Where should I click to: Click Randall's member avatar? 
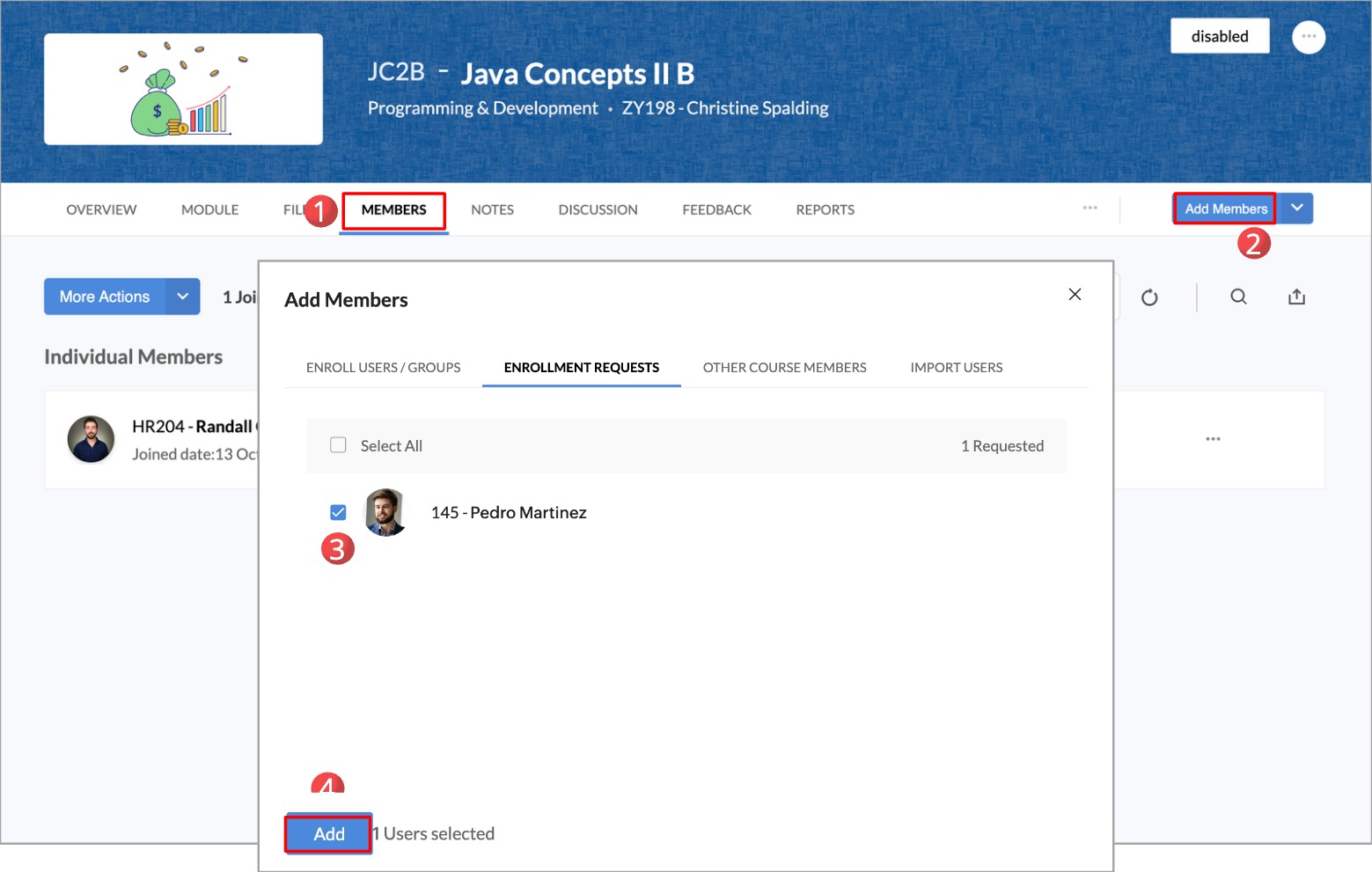[92, 439]
